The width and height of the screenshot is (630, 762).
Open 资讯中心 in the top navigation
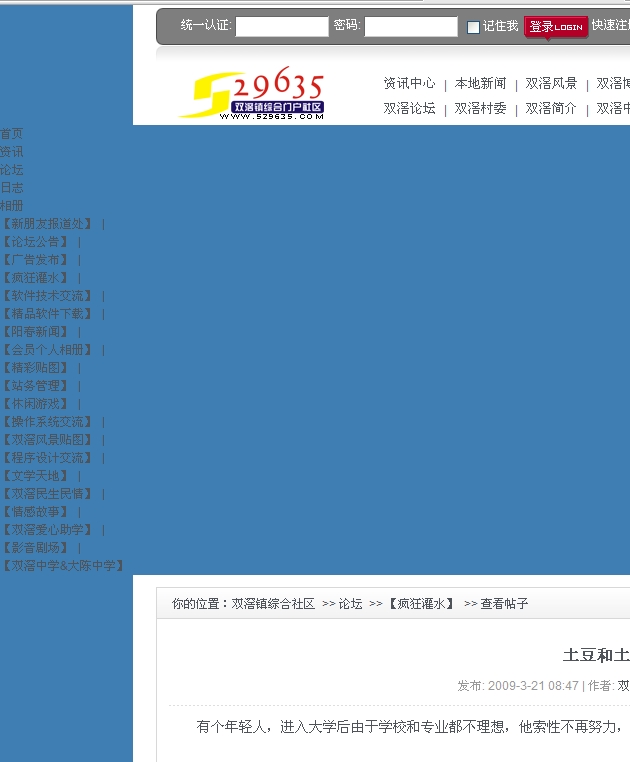click(409, 83)
